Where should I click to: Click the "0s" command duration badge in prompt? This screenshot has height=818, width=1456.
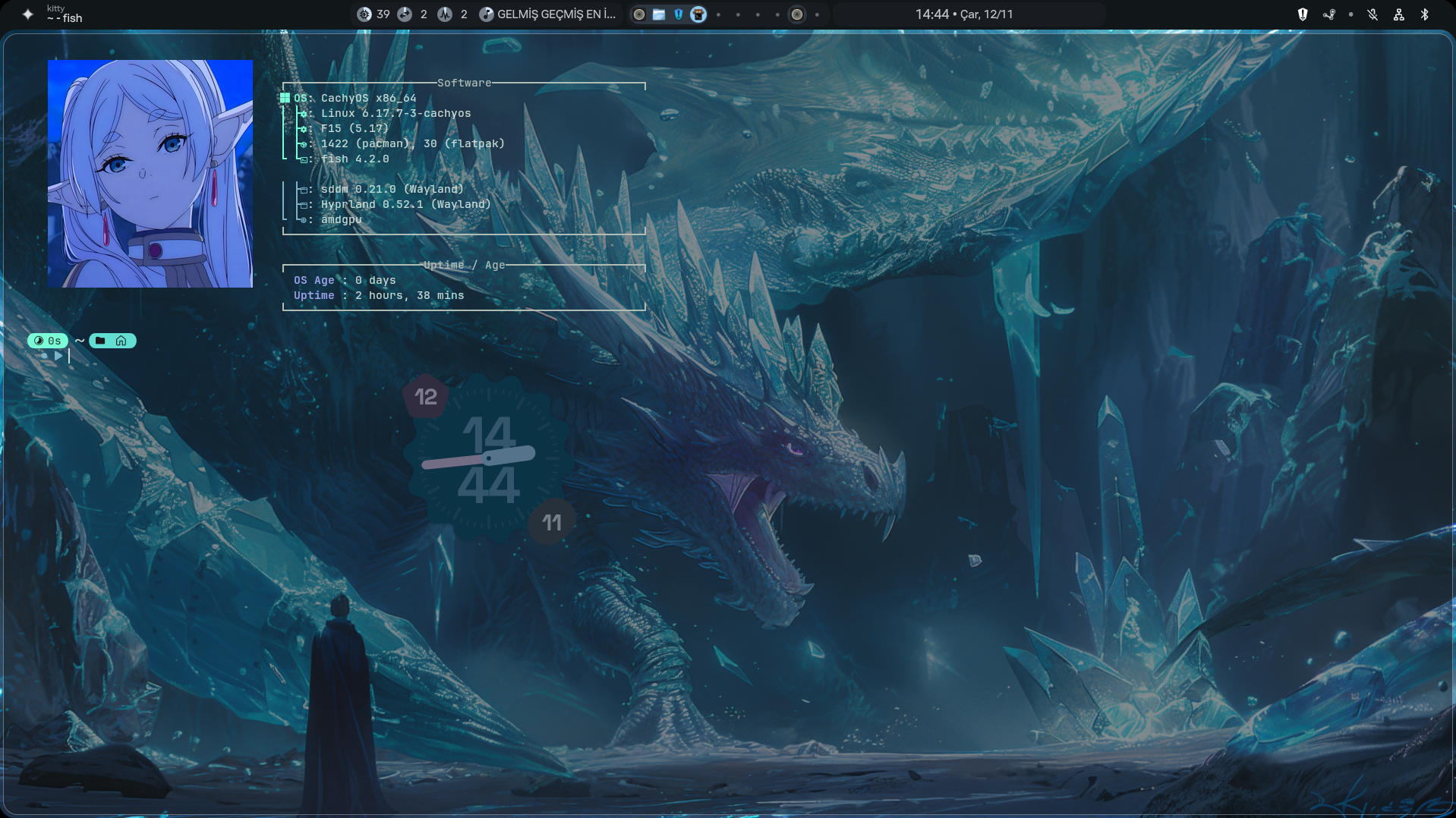pyautogui.click(x=48, y=341)
